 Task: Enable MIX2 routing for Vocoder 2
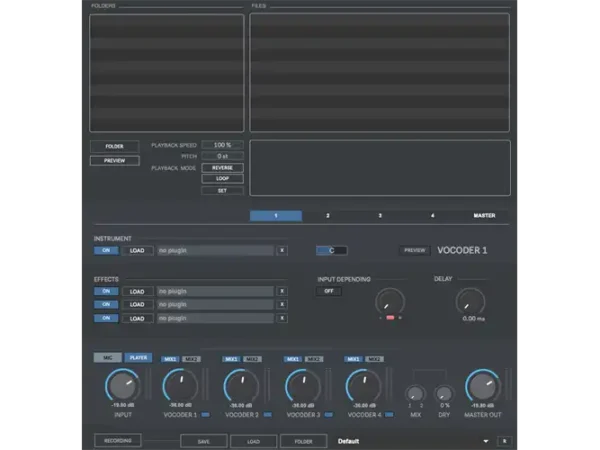252,359
